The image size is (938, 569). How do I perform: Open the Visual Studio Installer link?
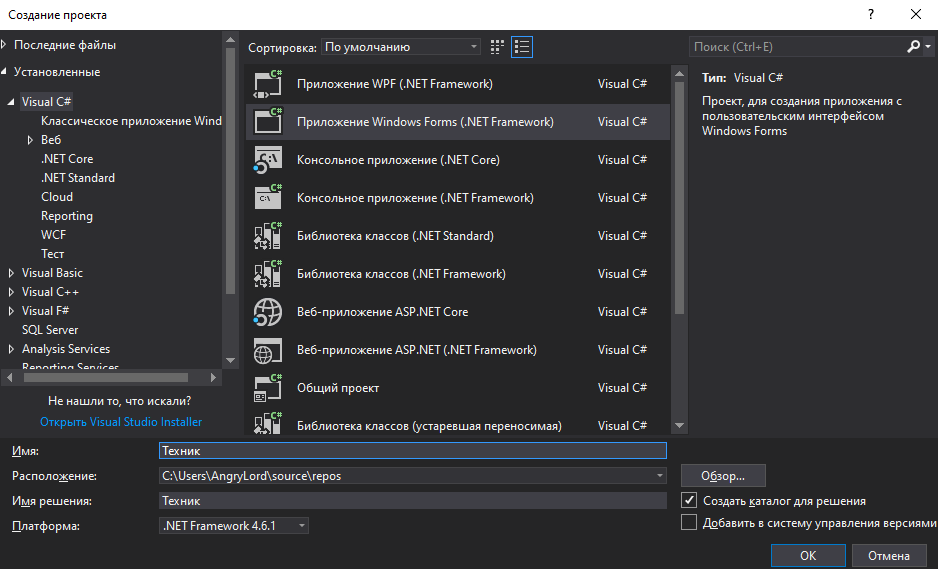click(121, 422)
